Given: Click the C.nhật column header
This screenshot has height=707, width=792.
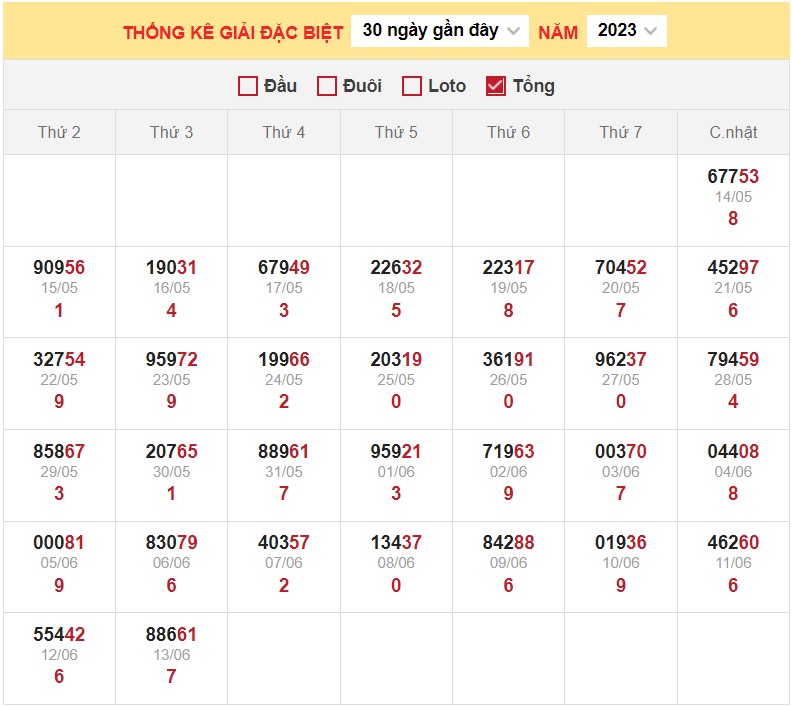Looking at the screenshot, I should (733, 132).
